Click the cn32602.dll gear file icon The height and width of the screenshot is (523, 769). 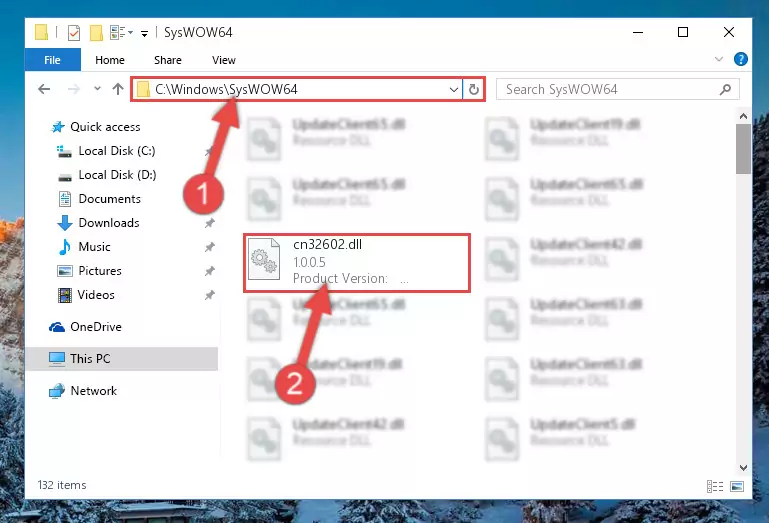pyautogui.click(x=264, y=260)
